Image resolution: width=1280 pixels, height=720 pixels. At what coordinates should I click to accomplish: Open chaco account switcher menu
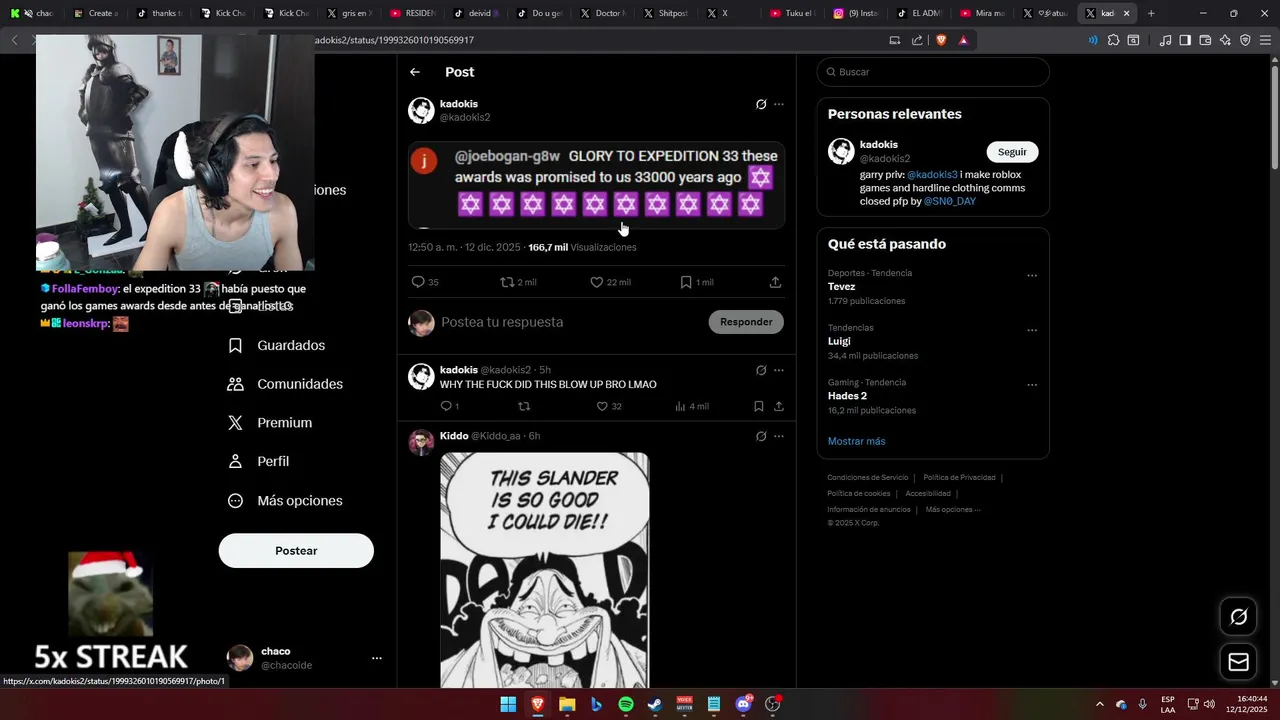coord(305,658)
